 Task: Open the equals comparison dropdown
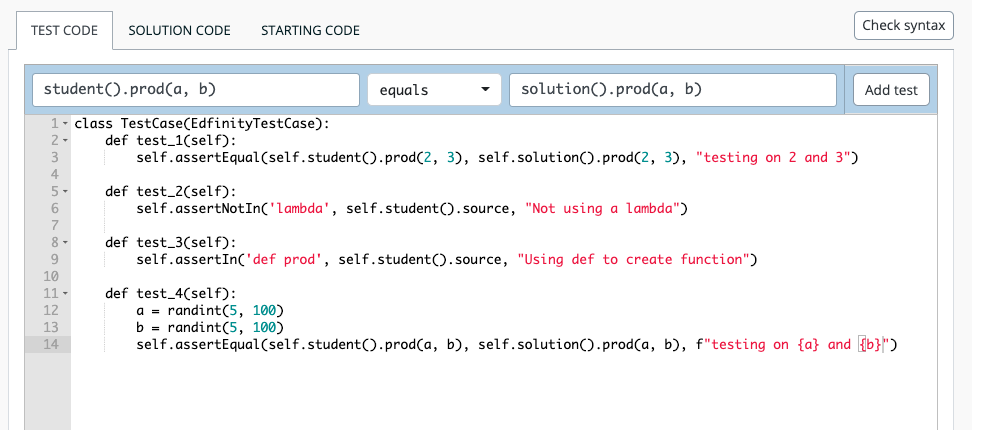[x=435, y=90]
